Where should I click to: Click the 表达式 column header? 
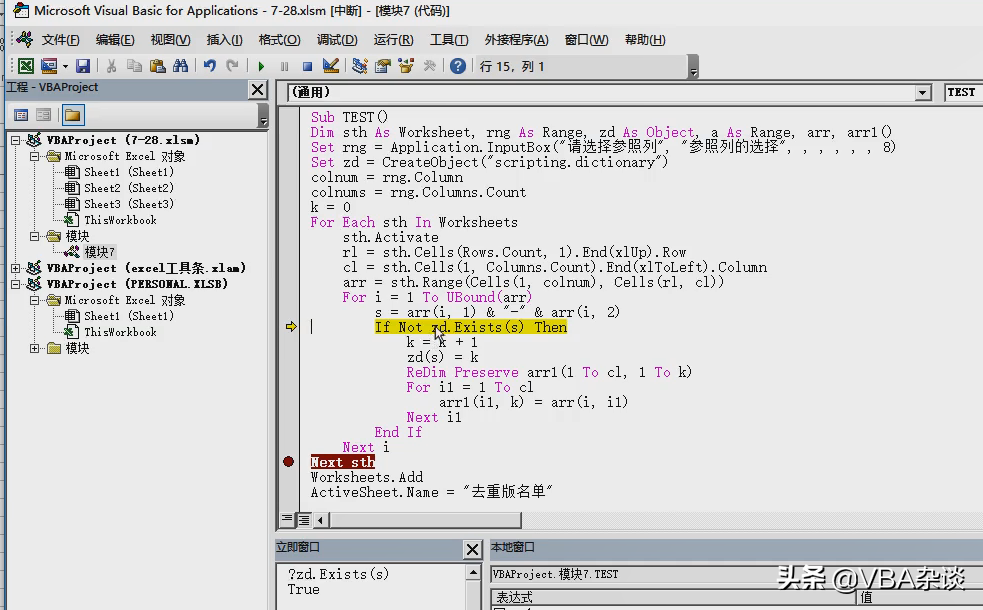point(674,597)
